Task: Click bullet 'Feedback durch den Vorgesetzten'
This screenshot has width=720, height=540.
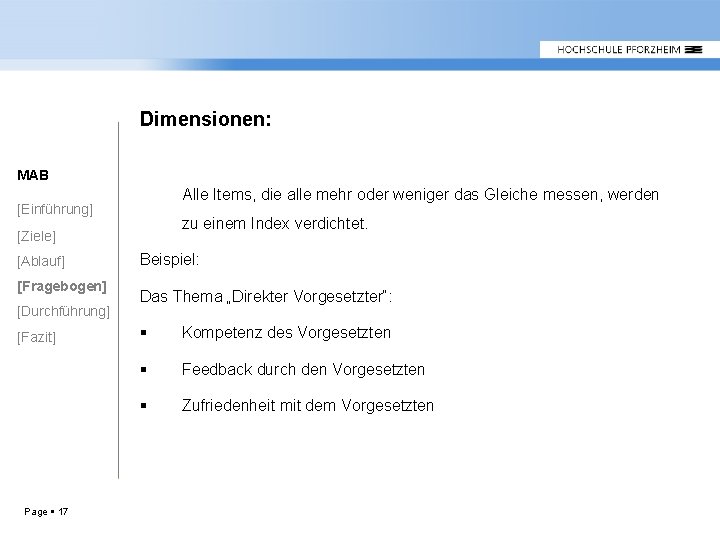Action: click(303, 369)
